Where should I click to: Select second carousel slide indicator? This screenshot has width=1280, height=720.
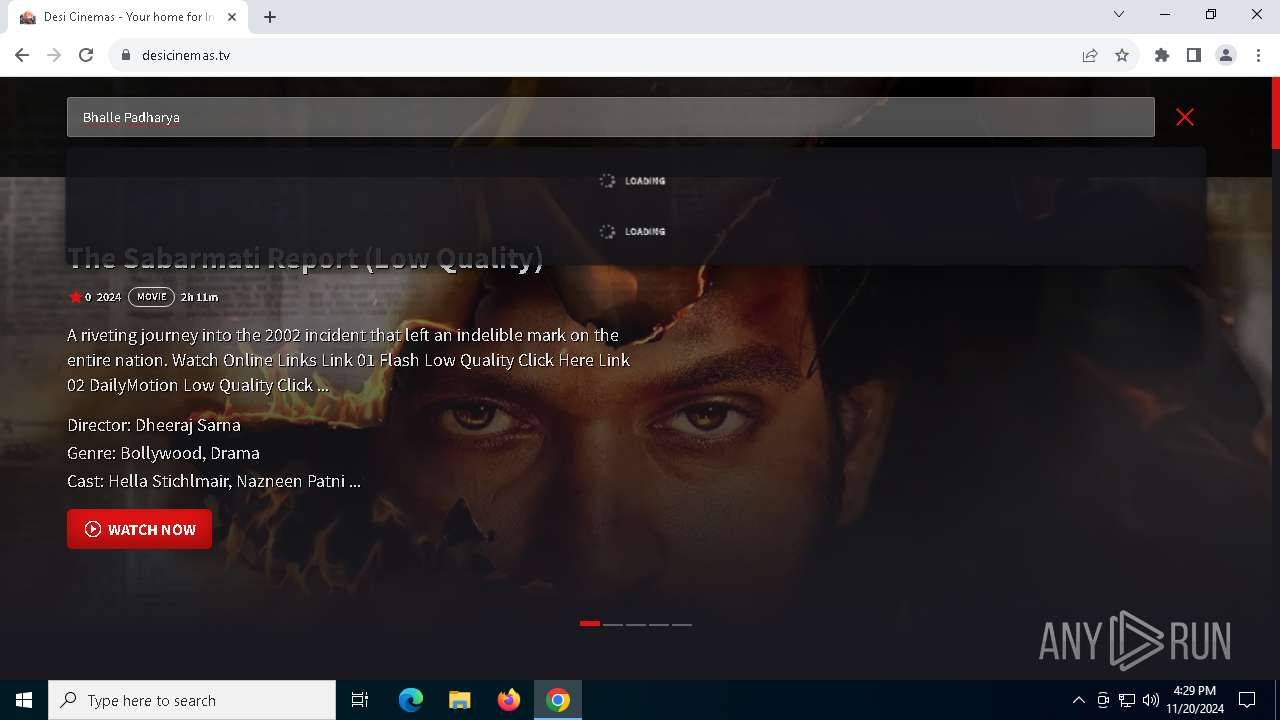[613, 624]
